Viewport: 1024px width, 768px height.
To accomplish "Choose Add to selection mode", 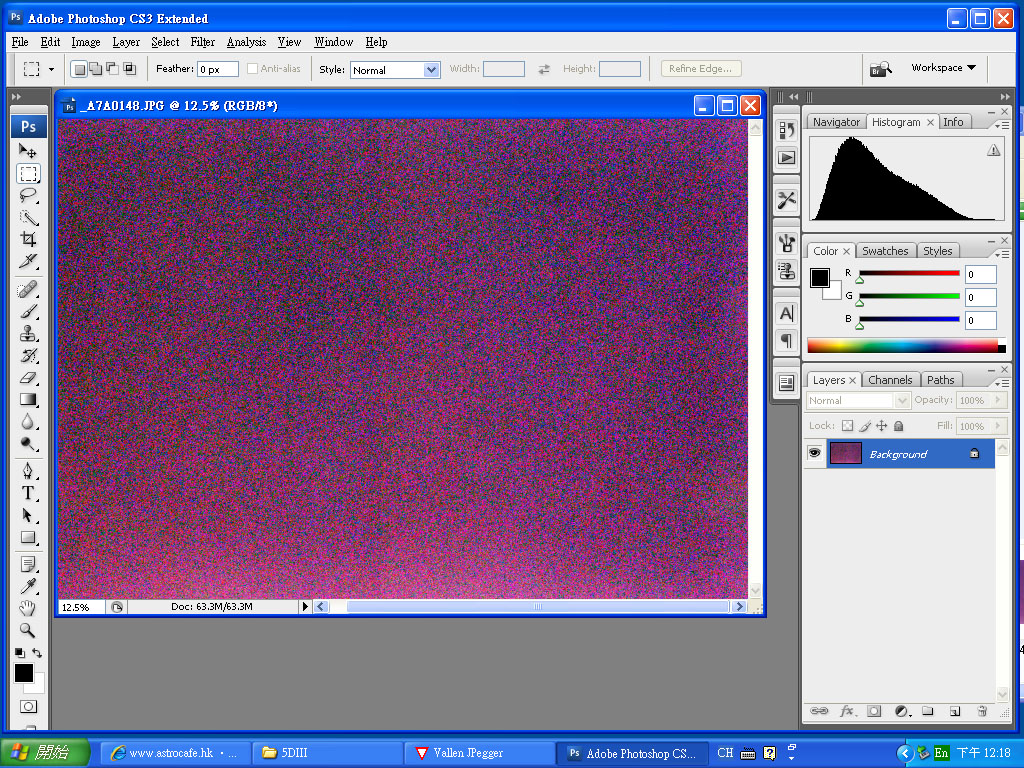I will [95, 69].
